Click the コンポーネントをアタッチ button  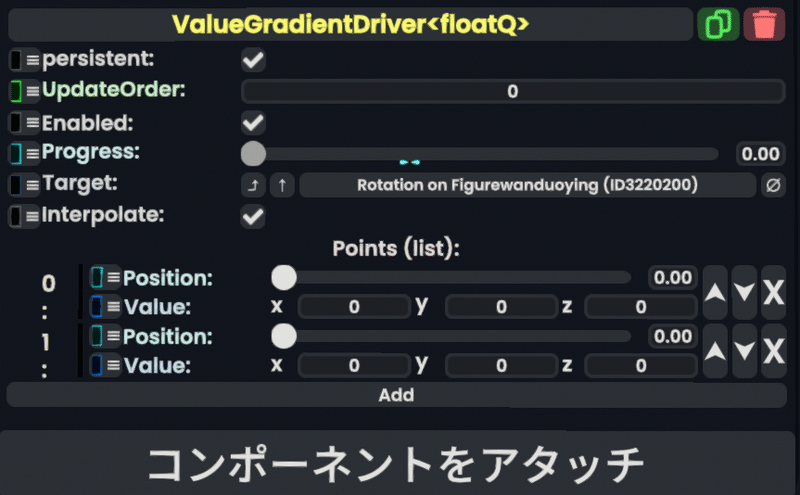[x=396, y=463]
